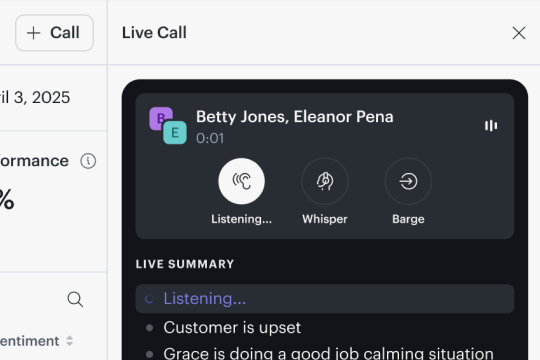The image size is (540, 360).
Task: Click the Barge arrow icon
Action: click(x=408, y=181)
